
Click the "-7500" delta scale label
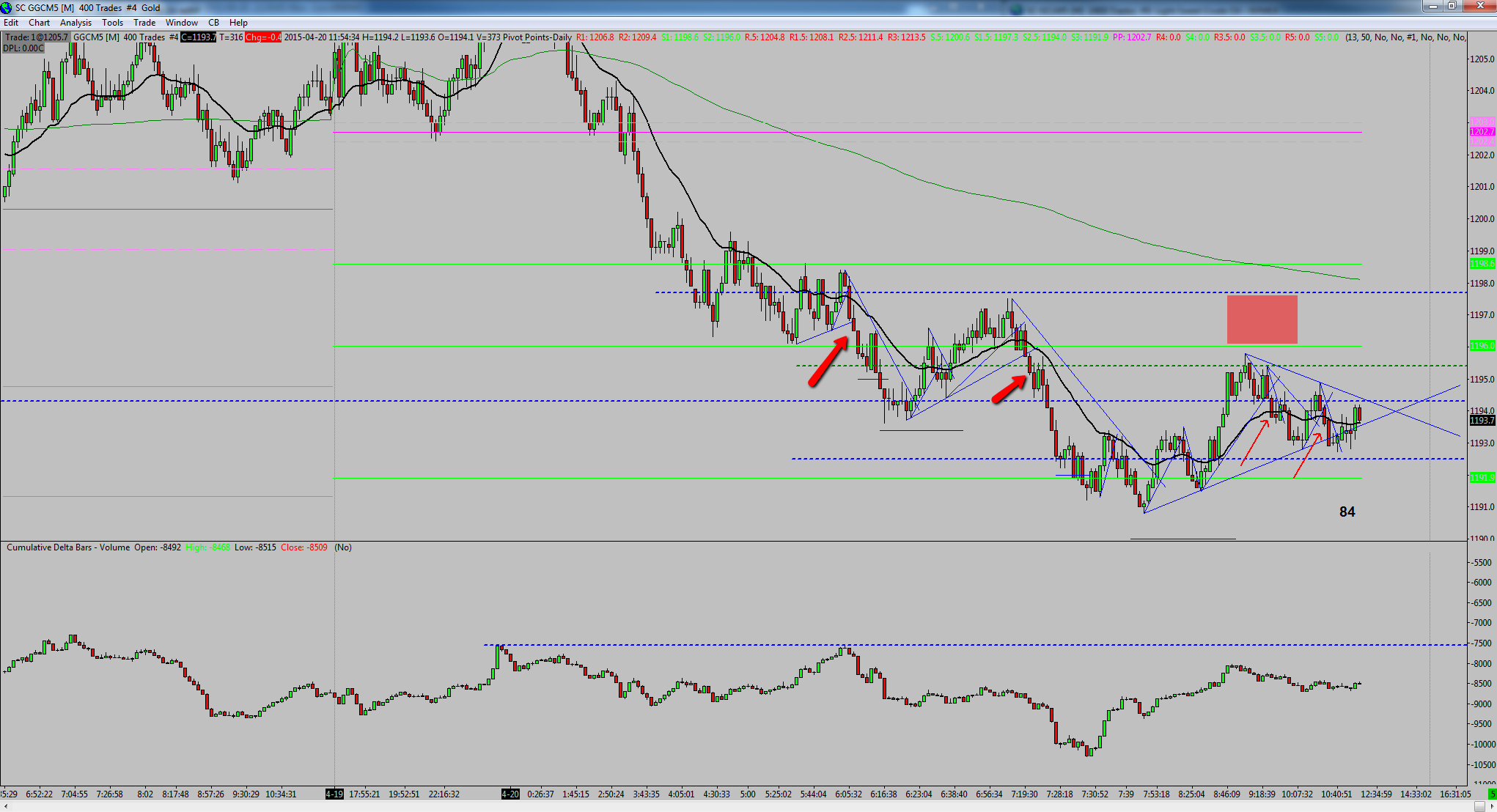pyautogui.click(x=1482, y=643)
